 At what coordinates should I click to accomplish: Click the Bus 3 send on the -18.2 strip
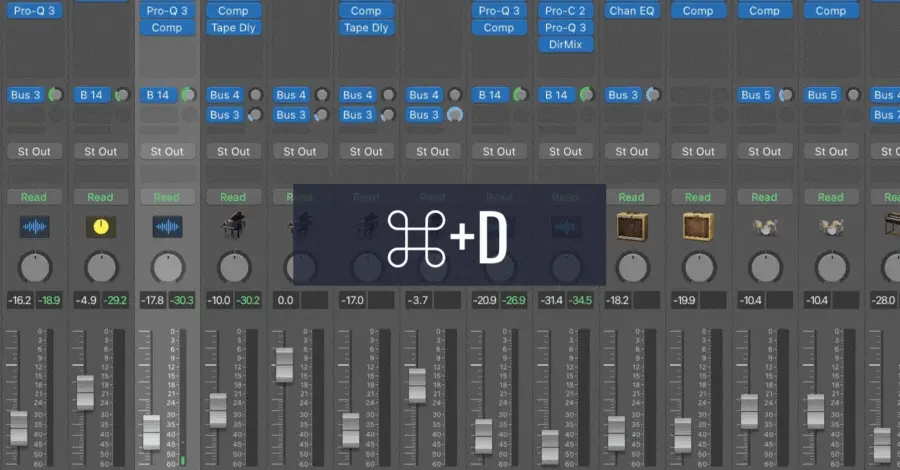tap(623, 95)
